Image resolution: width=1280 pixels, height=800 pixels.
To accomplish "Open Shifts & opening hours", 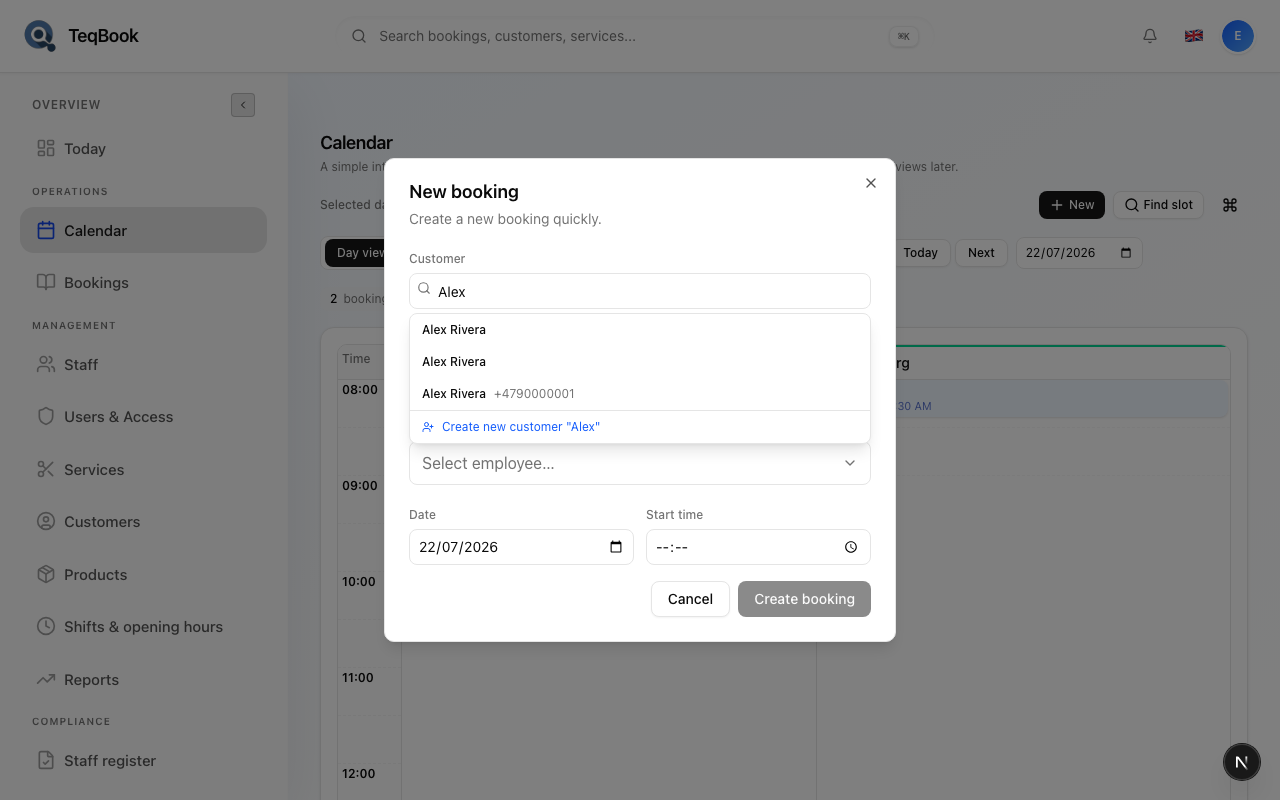I will tap(143, 627).
